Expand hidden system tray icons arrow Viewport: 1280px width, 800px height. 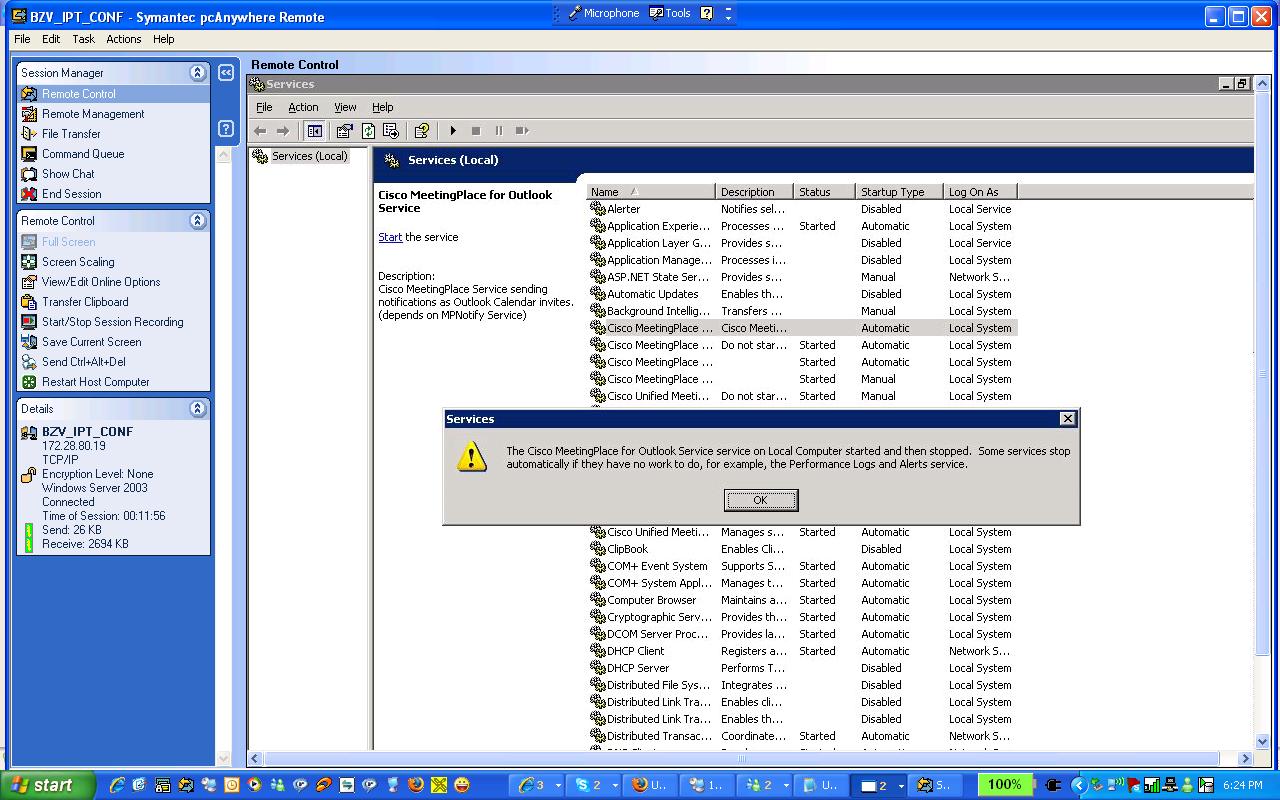click(1078, 785)
